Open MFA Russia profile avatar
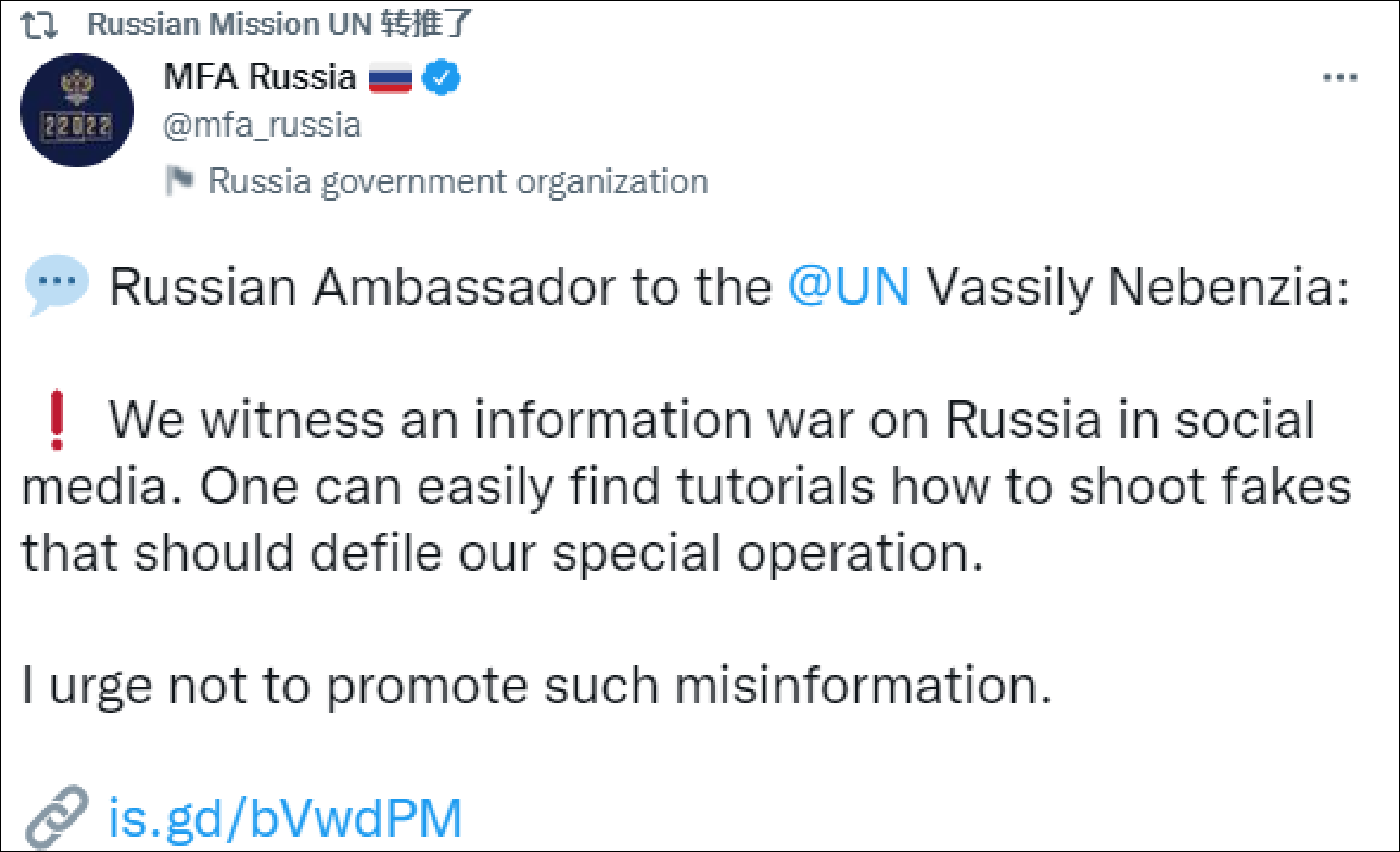The image size is (1400, 852). click(77, 110)
